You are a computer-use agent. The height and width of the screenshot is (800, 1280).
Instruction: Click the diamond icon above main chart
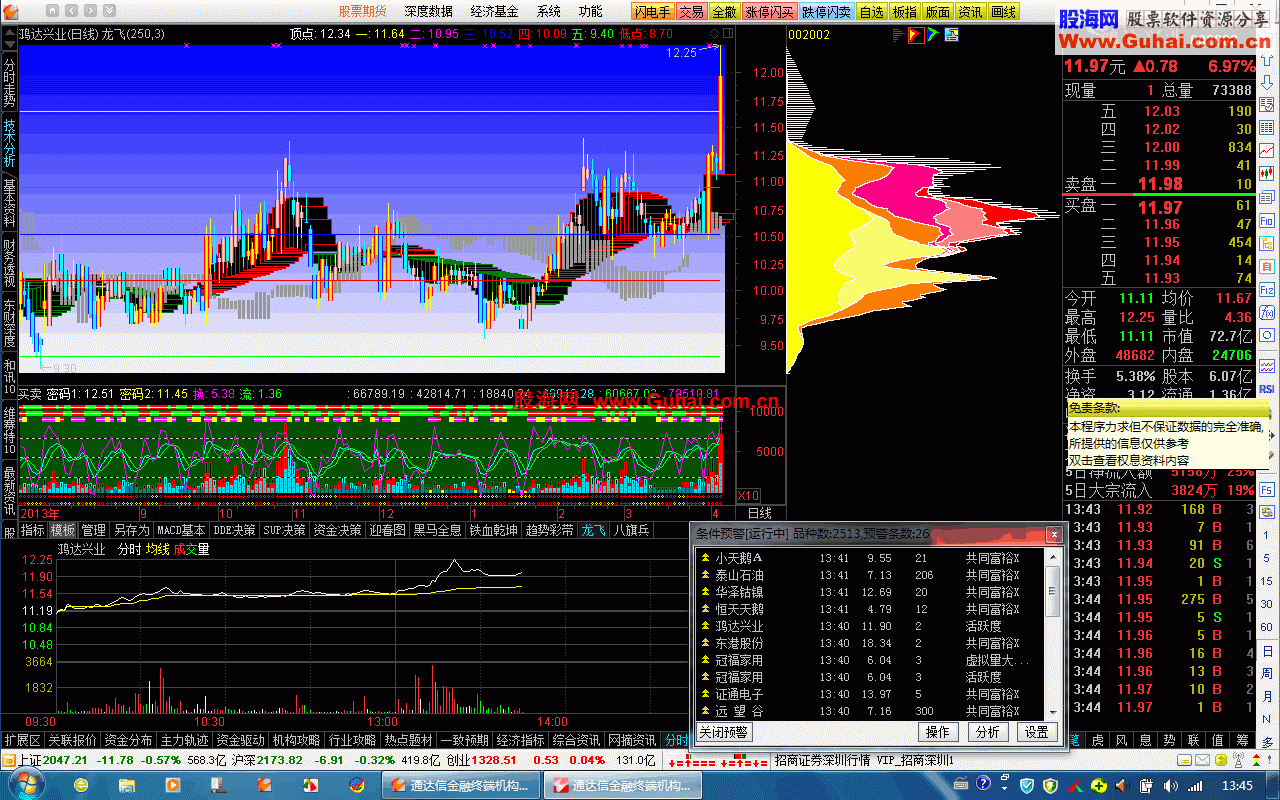(x=714, y=34)
